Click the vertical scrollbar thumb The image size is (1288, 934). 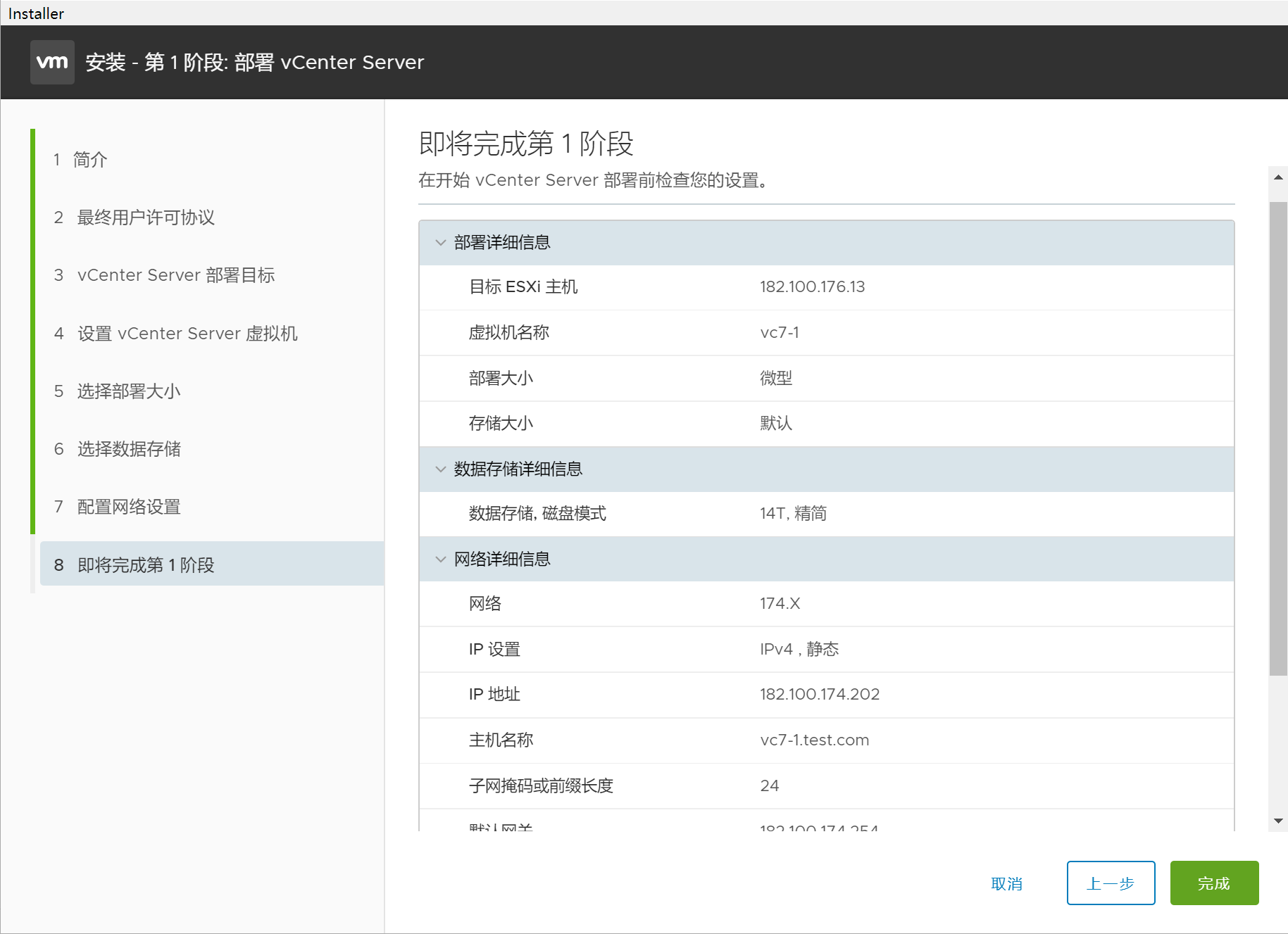(x=1278, y=436)
